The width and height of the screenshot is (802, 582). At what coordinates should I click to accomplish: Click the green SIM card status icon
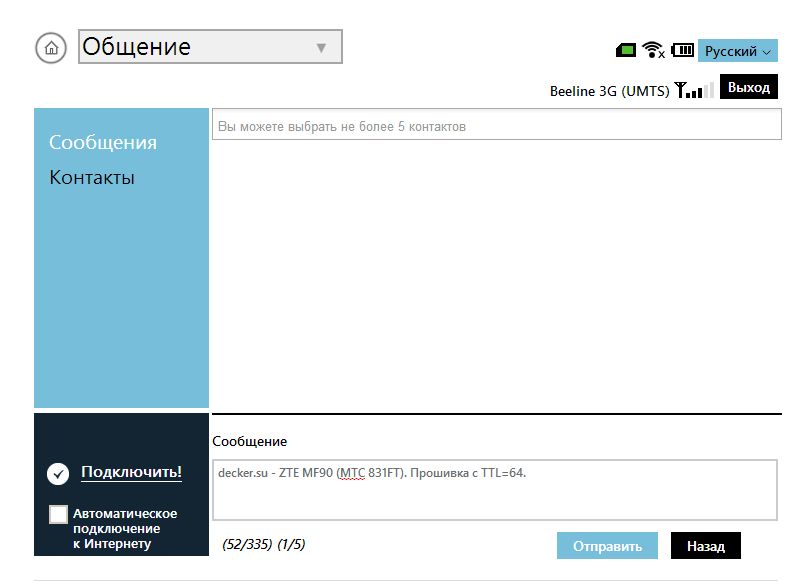tap(626, 50)
